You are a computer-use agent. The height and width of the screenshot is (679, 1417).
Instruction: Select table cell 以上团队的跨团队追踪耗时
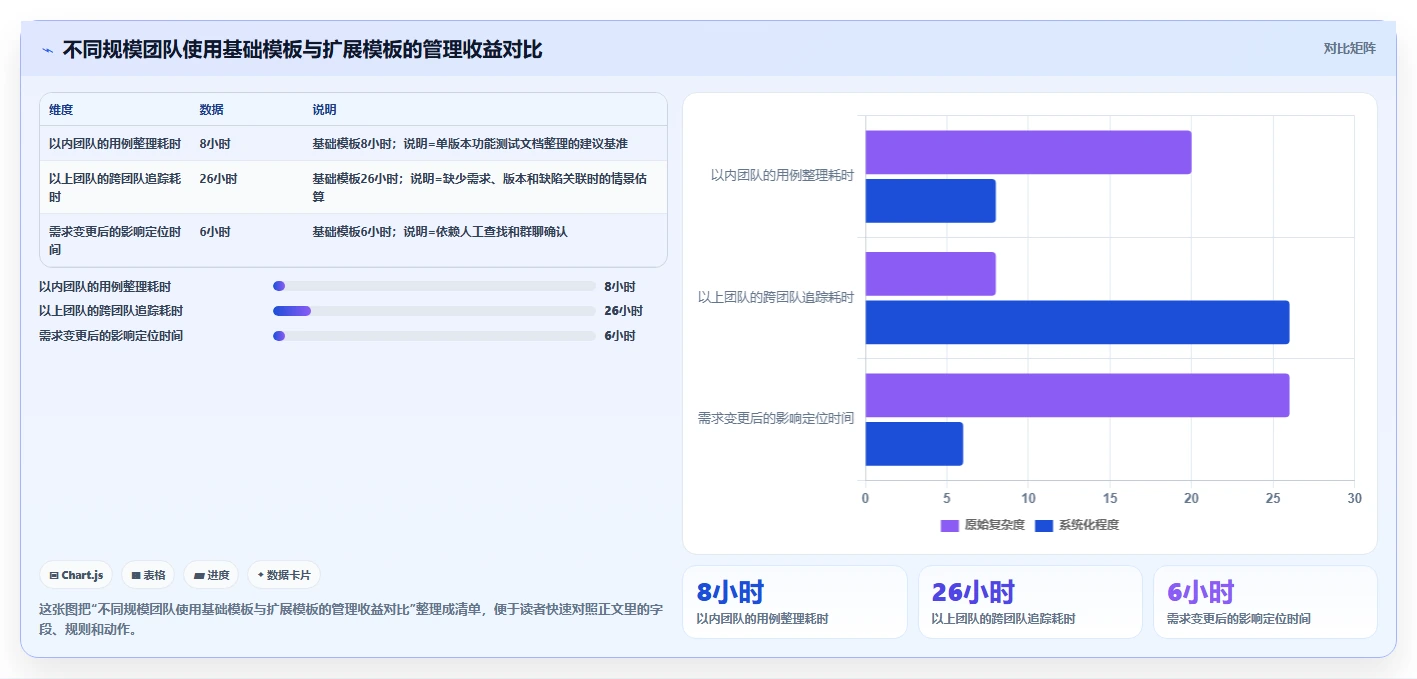pyautogui.click(x=115, y=187)
